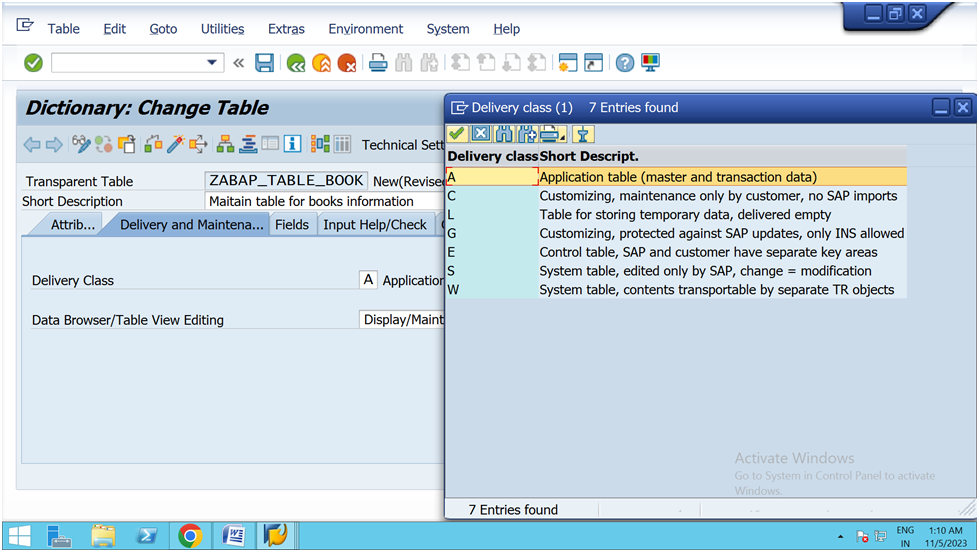Open Google Chrome from the taskbar

point(190,536)
